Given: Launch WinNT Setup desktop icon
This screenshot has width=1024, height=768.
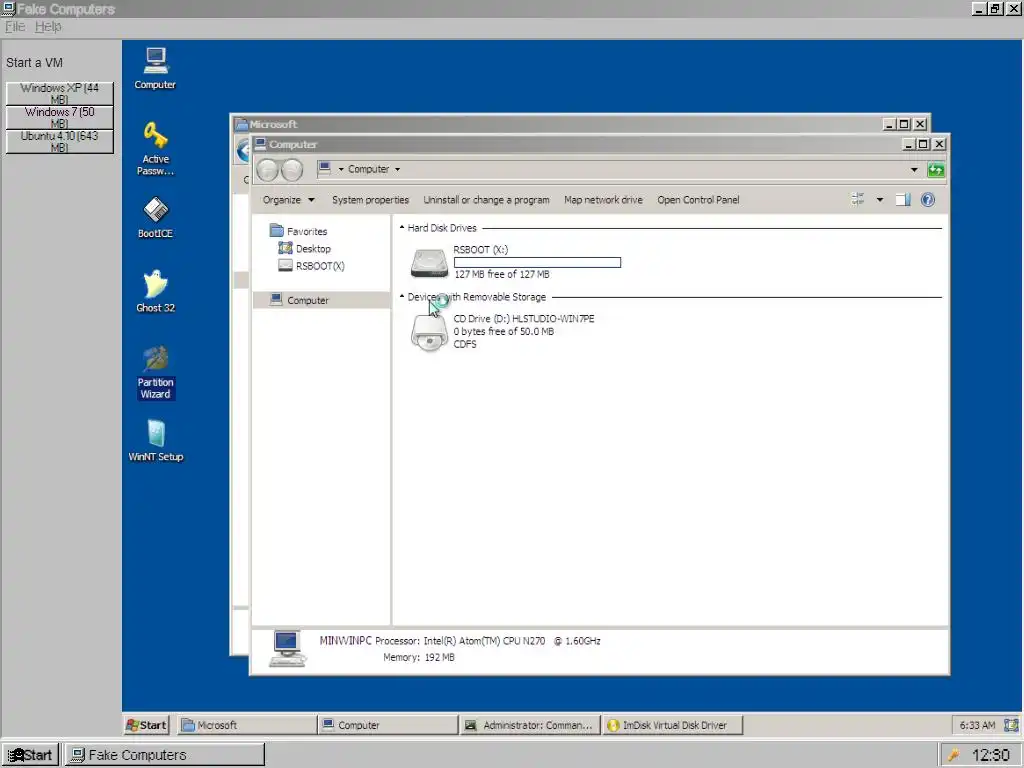Looking at the screenshot, I should coord(155,440).
